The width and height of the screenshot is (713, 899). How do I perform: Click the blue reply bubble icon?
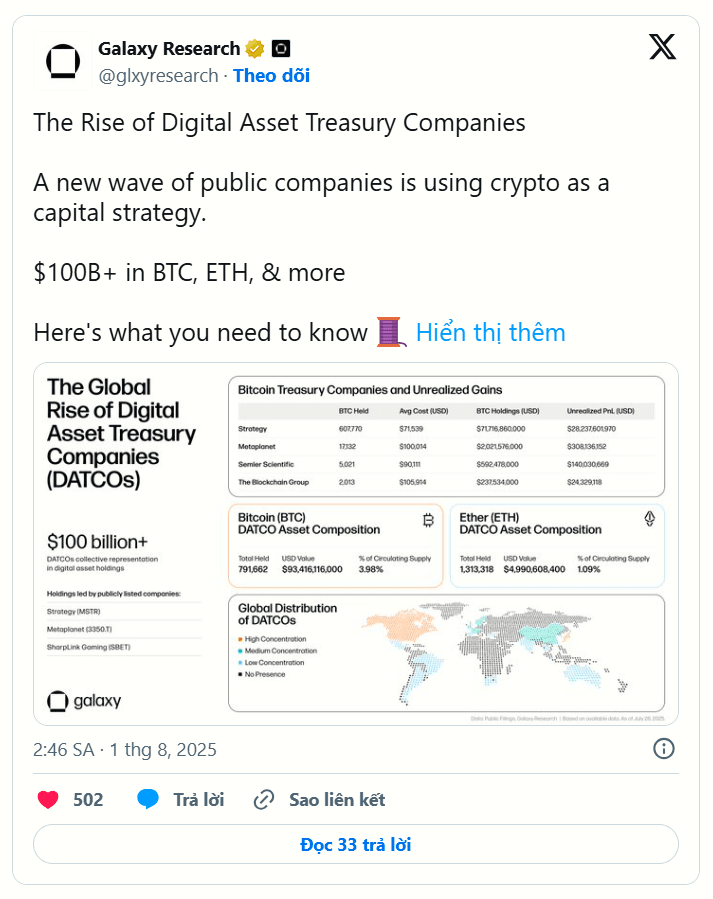pyautogui.click(x=148, y=799)
